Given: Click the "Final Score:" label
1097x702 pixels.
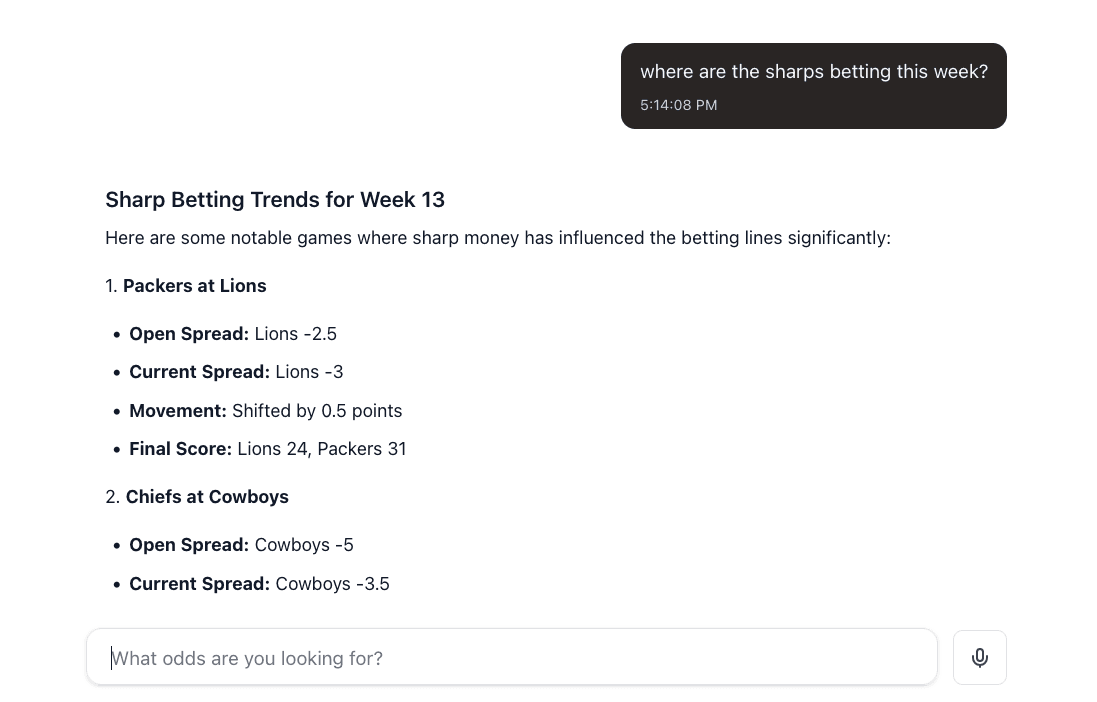Looking at the screenshot, I should (x=180, y=449).
